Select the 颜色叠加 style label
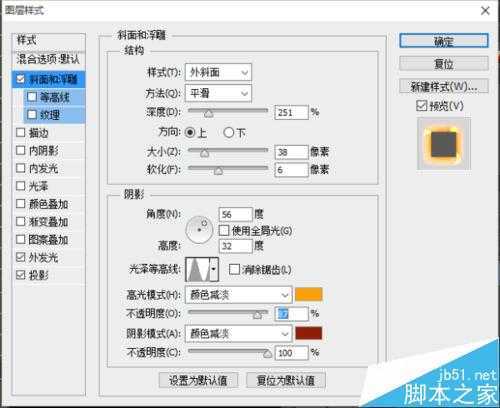This screenshot has width=500, height=408. coord(49,204)
